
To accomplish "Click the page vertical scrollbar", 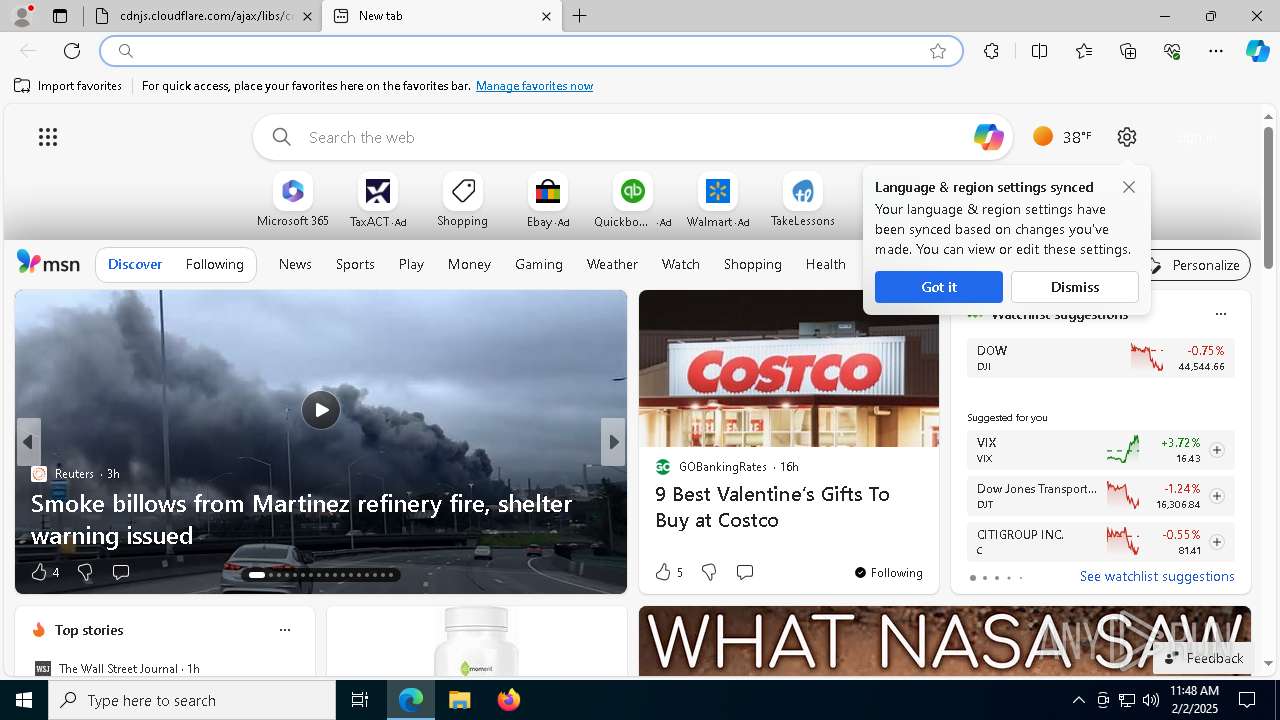I will [x=1268, y=198].
